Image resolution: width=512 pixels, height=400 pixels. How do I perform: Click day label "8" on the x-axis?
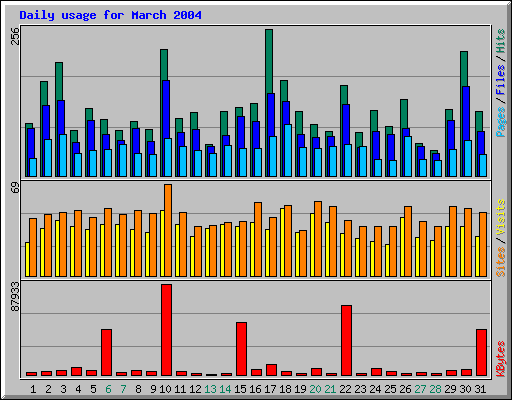[138, 389]
